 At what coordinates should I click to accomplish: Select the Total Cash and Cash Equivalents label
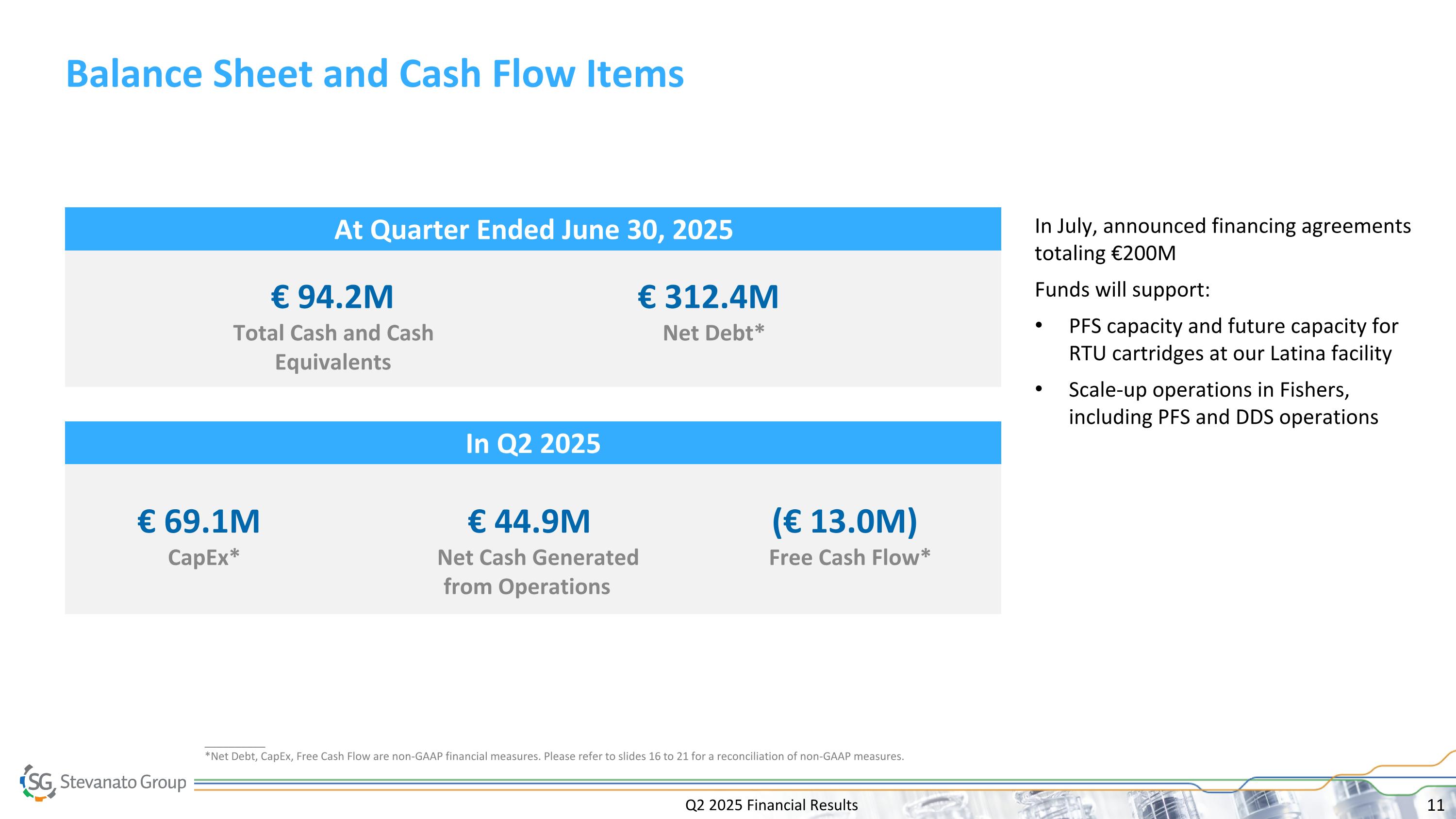(x=333, y=347)
